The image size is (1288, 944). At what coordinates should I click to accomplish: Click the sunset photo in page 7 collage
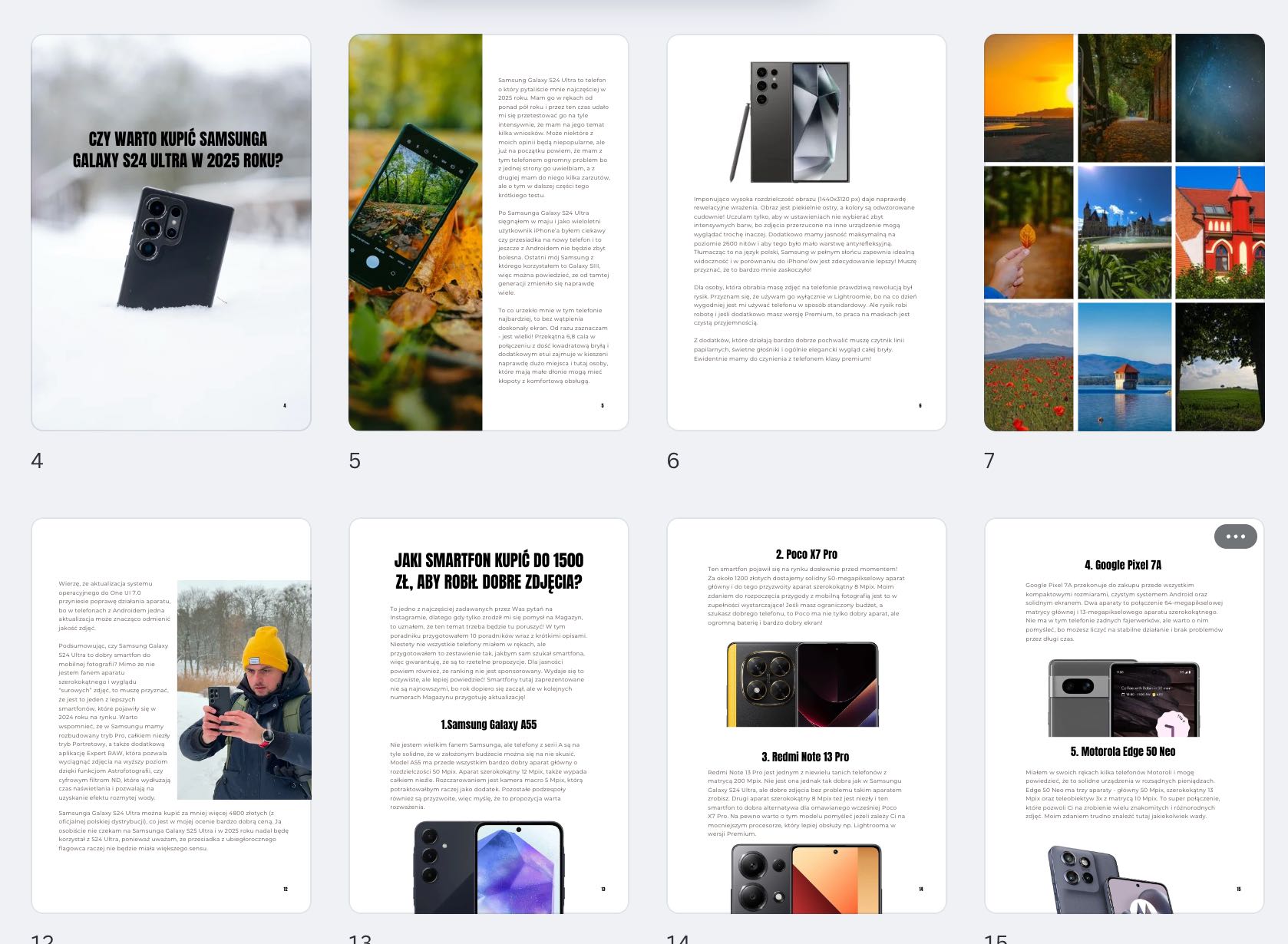click(1029, 97)
